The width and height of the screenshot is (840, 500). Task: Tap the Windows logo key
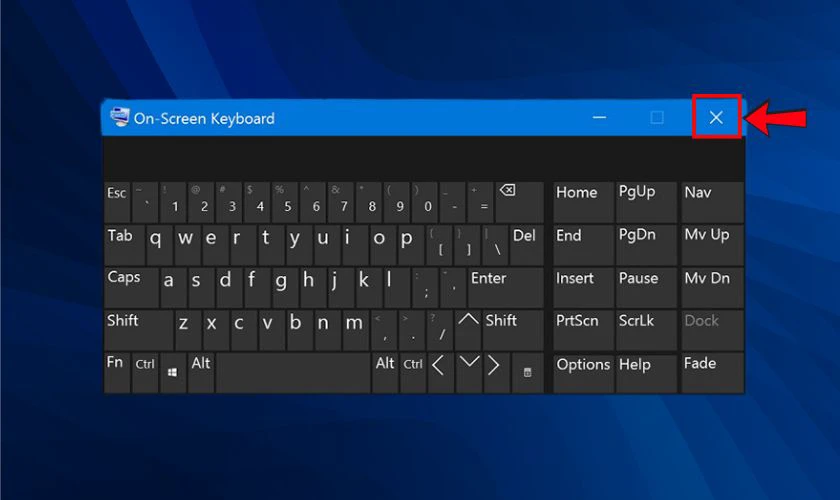pyautogui.click(x=172, y=372)
